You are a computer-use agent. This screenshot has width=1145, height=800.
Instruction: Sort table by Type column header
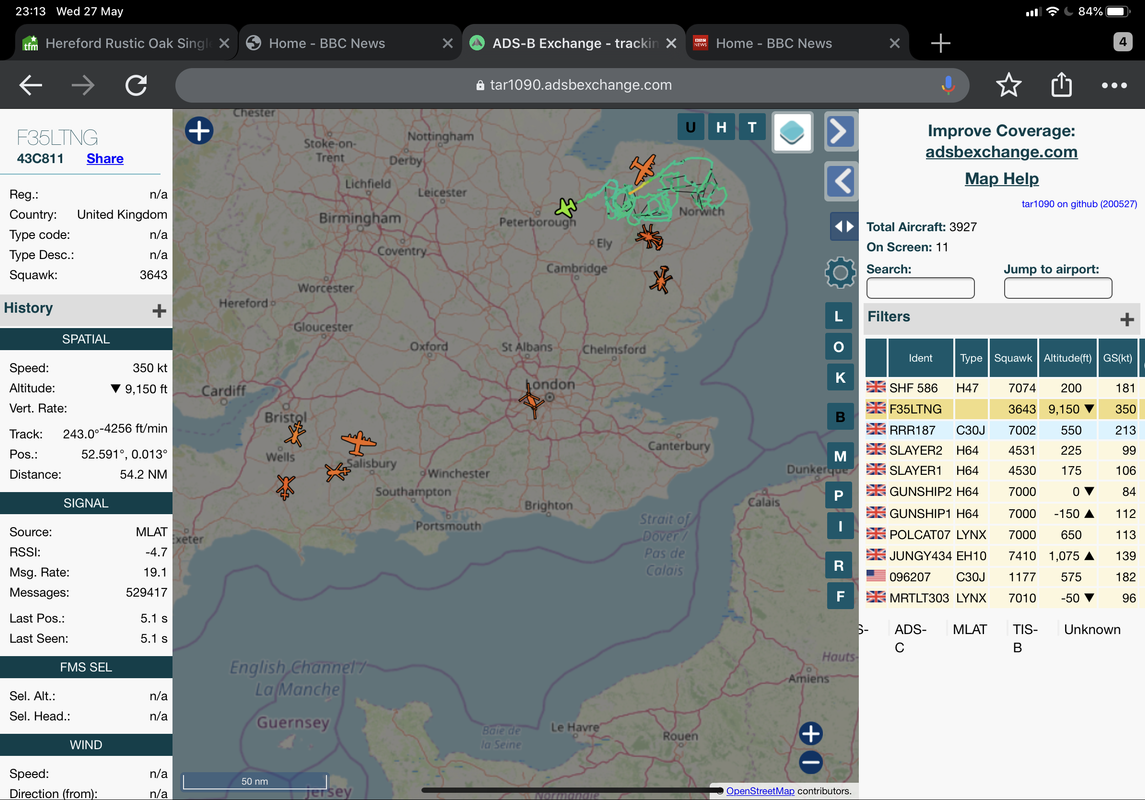pos(970,358)
